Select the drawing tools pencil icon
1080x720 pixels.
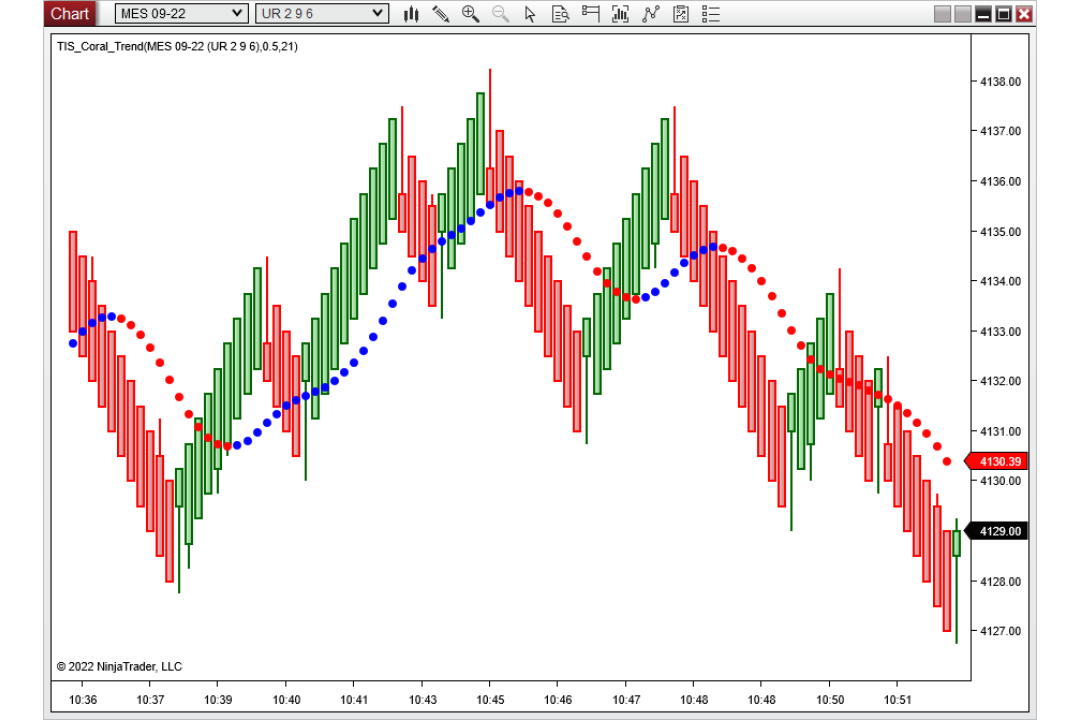tap(441, 14)
